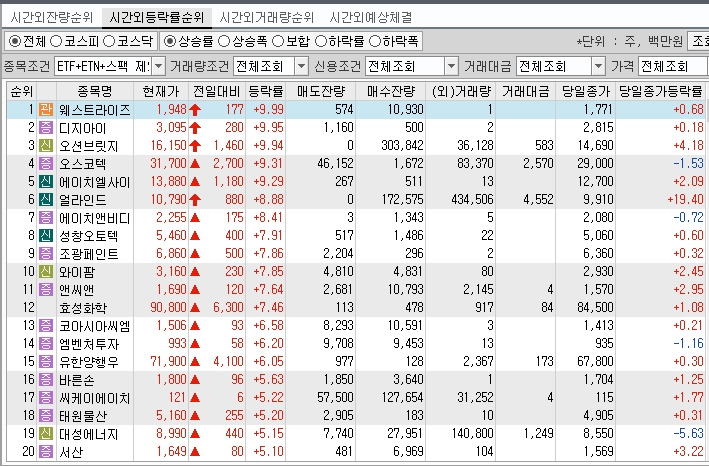Click 유한양행우 price 71,900
This screenshot has height=466, width=709.
168,362
